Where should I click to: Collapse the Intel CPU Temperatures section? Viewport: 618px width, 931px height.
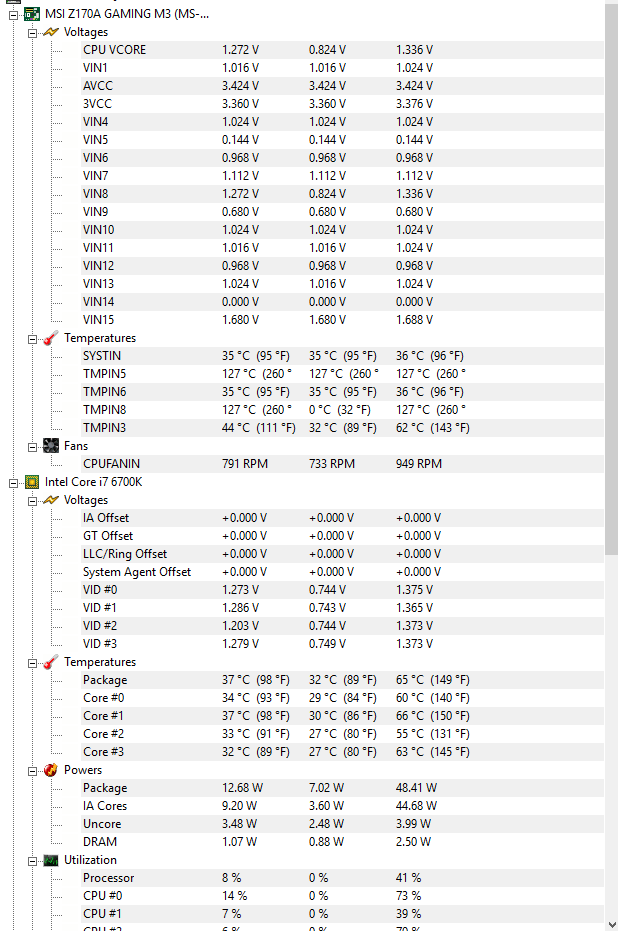tap(32, 663)
